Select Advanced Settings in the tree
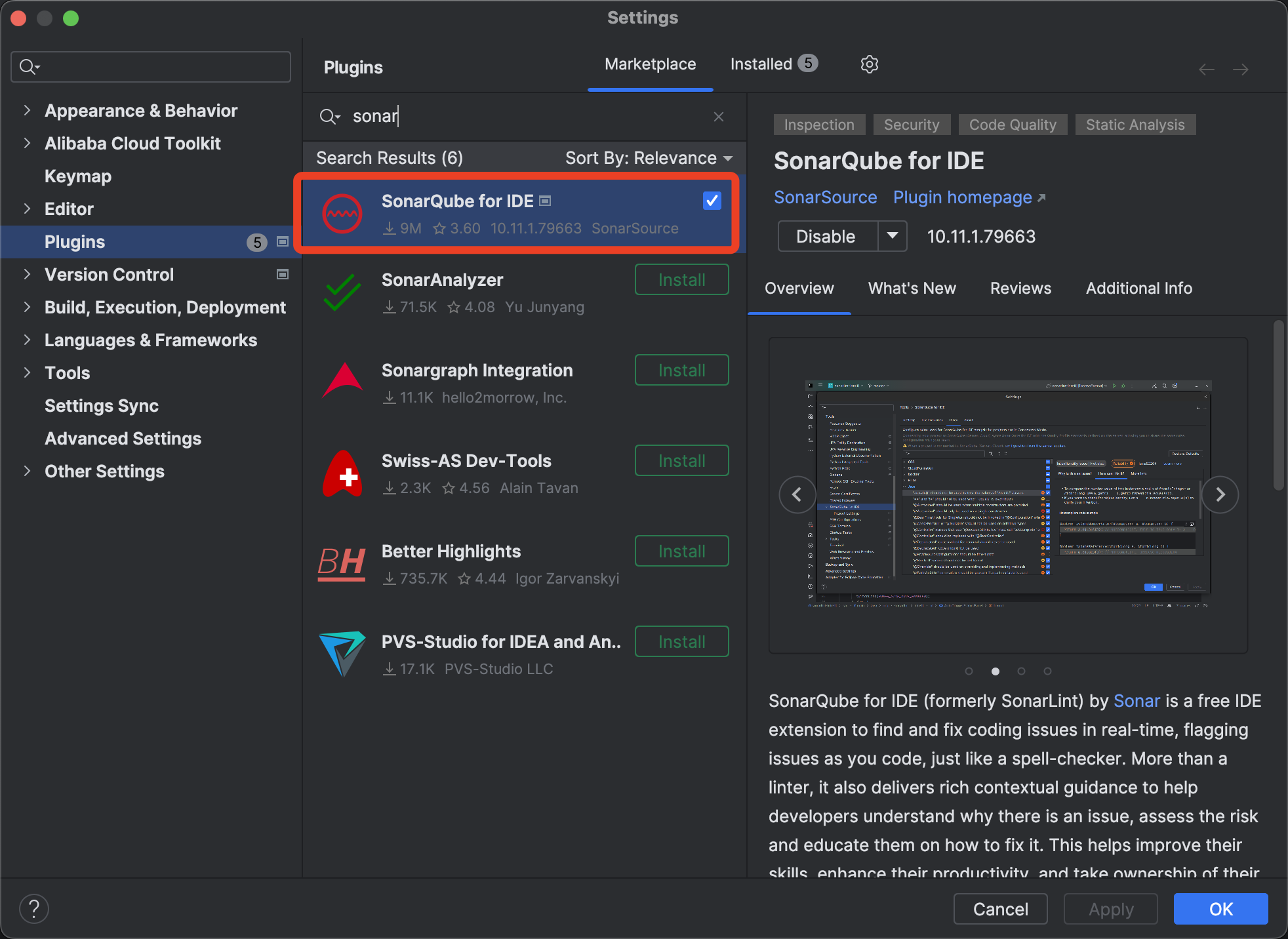Screen dimensions: 1288x939 [123, 438]
